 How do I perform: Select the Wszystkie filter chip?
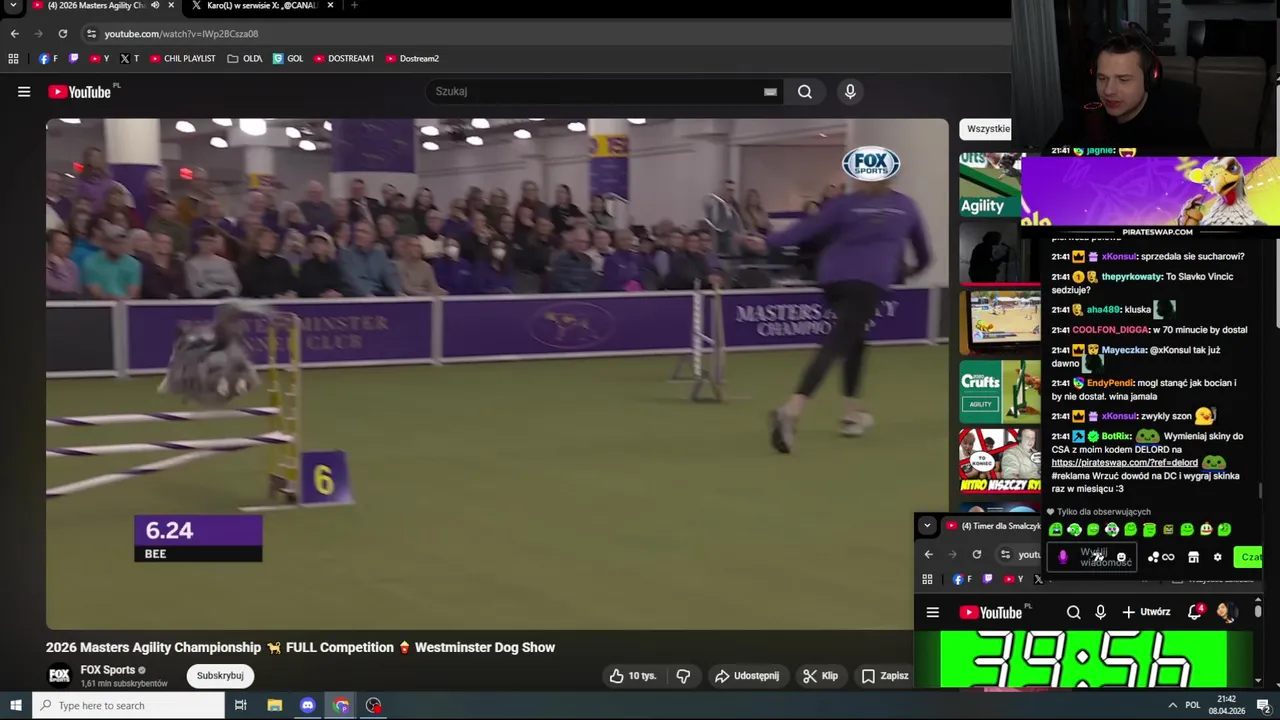pos(988,129)
